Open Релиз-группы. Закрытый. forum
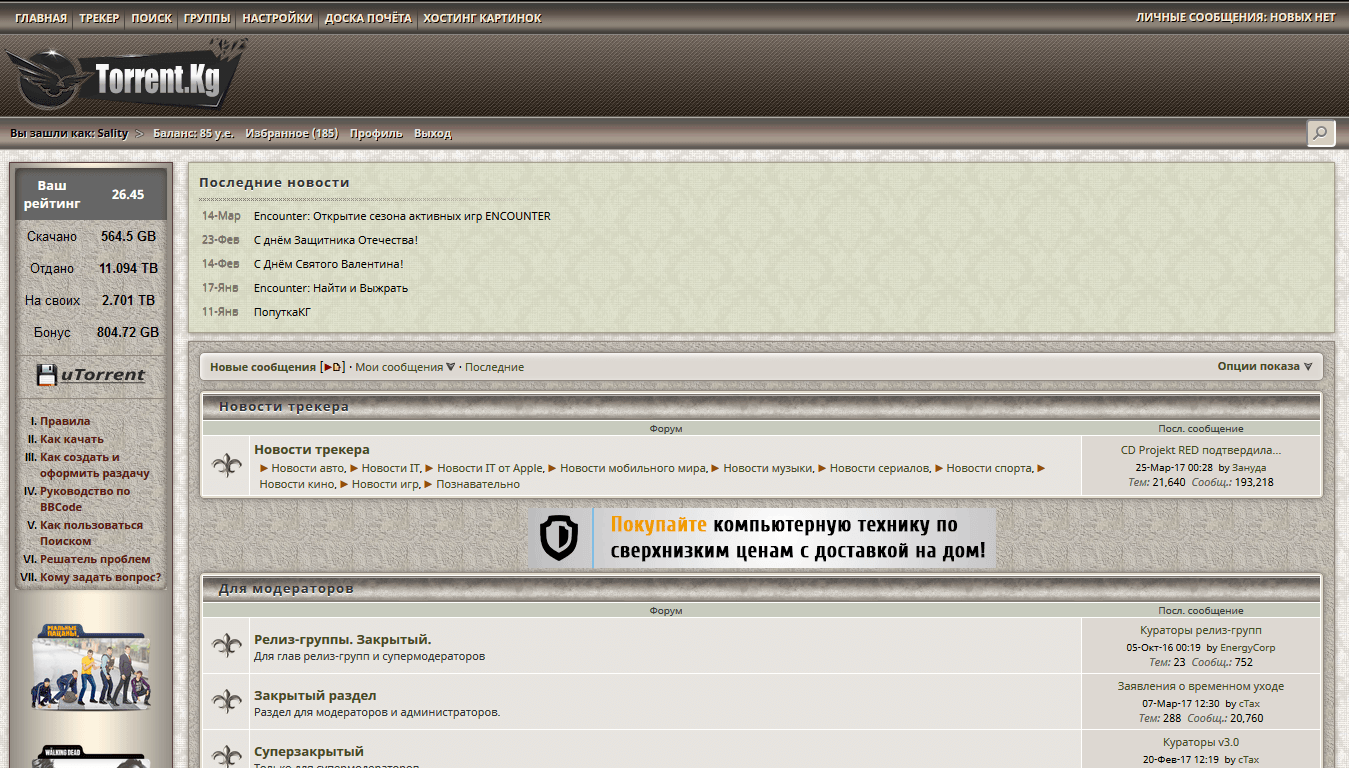The width and height of the screenshot is (1349, 768). [x=343, y=639]
